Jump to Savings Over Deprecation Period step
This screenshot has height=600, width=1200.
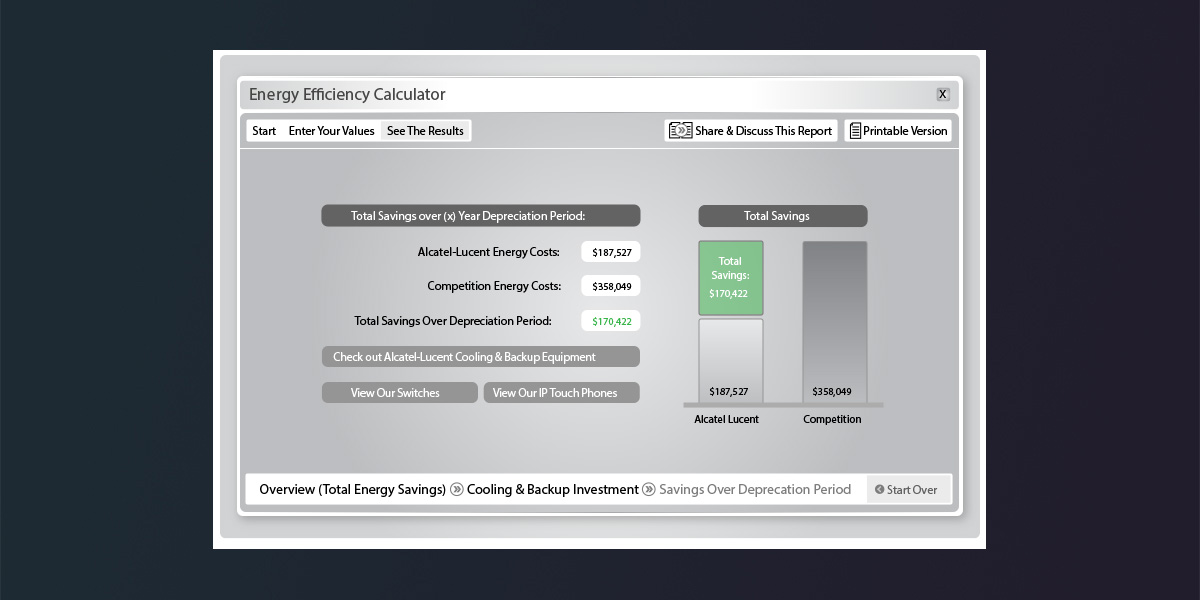coord(755,490)
